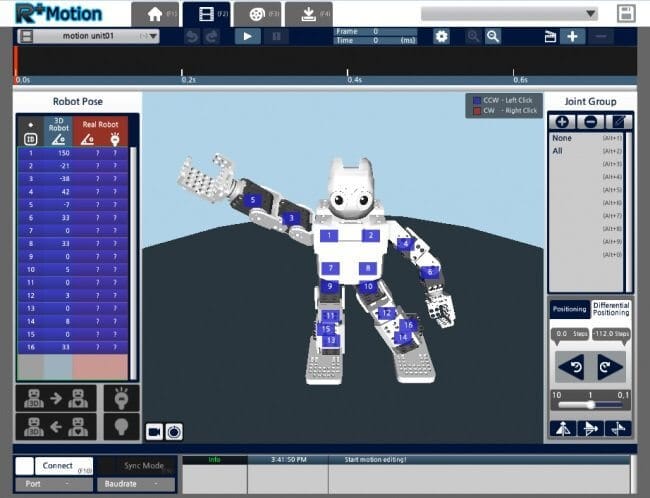Save the project with floppy disk icon
The image size is (650, 498).
tap(626, 14)
